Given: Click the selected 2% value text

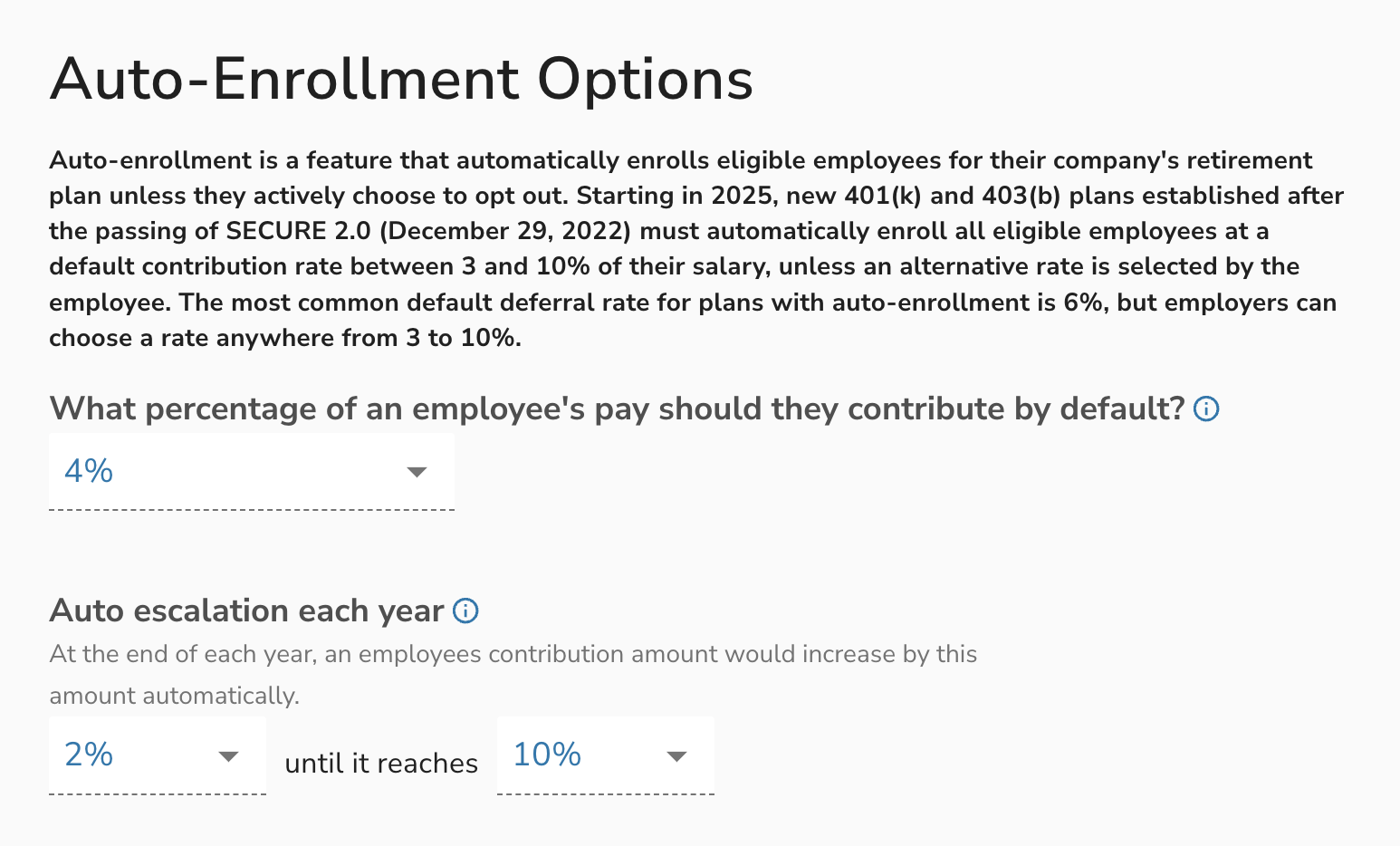Looking at the screenshot, I should pos(89,755).
